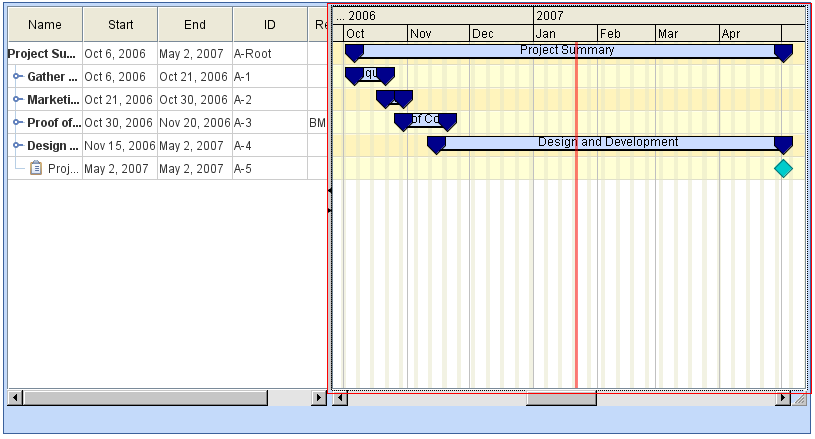Click the left scroll arrow of the Gantt scrollbar
The width and height of the screenshot is (815, 439).
point(341,398)
